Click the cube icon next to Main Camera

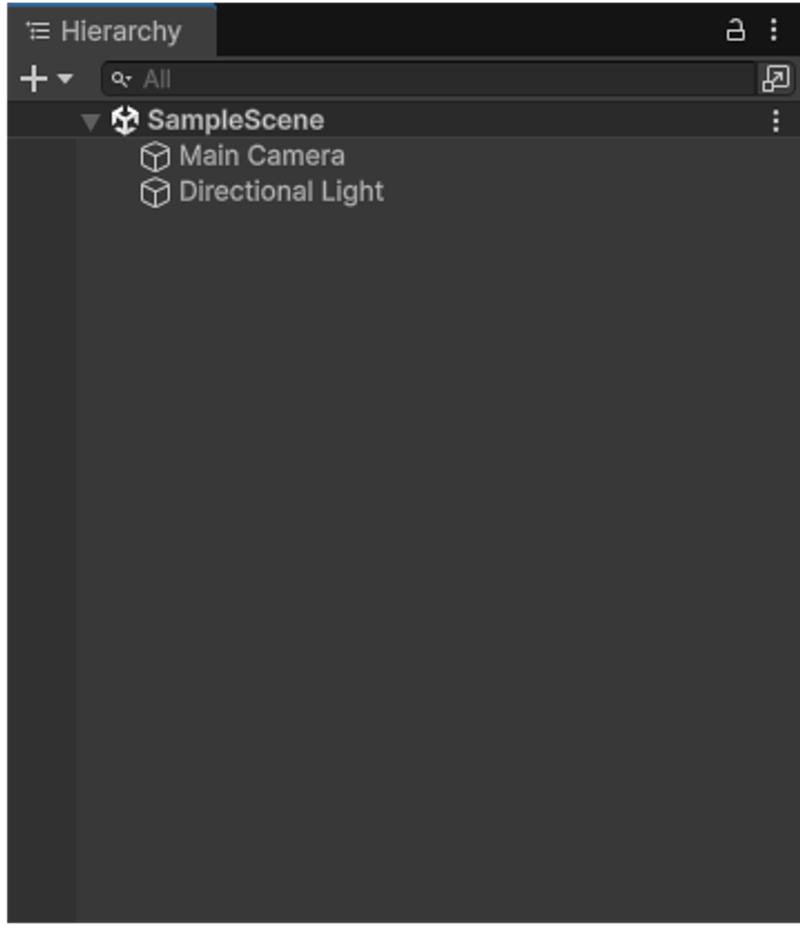155,157
